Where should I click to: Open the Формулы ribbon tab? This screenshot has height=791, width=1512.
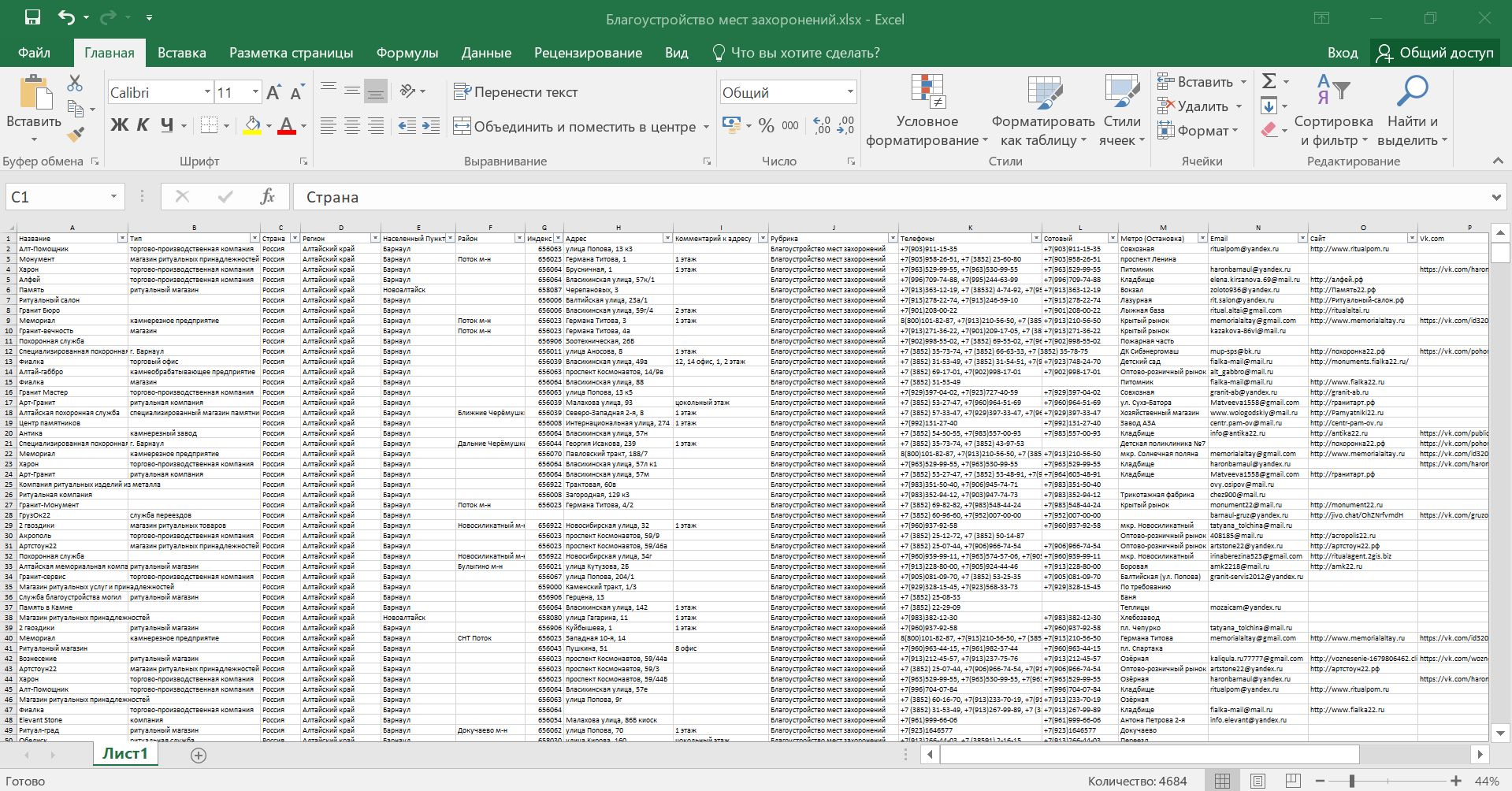click(407, 53)
